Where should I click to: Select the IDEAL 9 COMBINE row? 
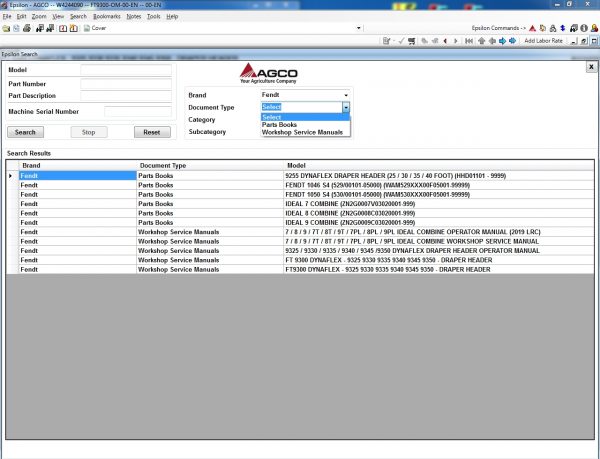point(300,223)
